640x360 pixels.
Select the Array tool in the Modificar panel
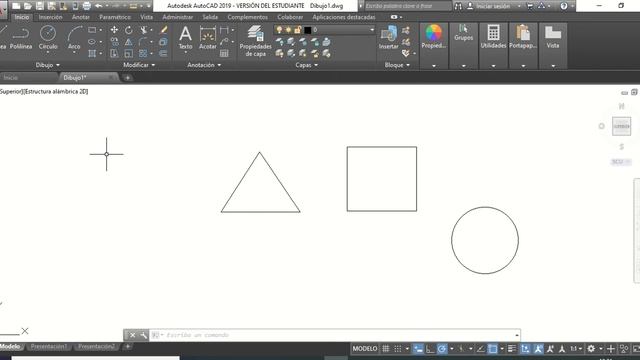tap(143, 53)
